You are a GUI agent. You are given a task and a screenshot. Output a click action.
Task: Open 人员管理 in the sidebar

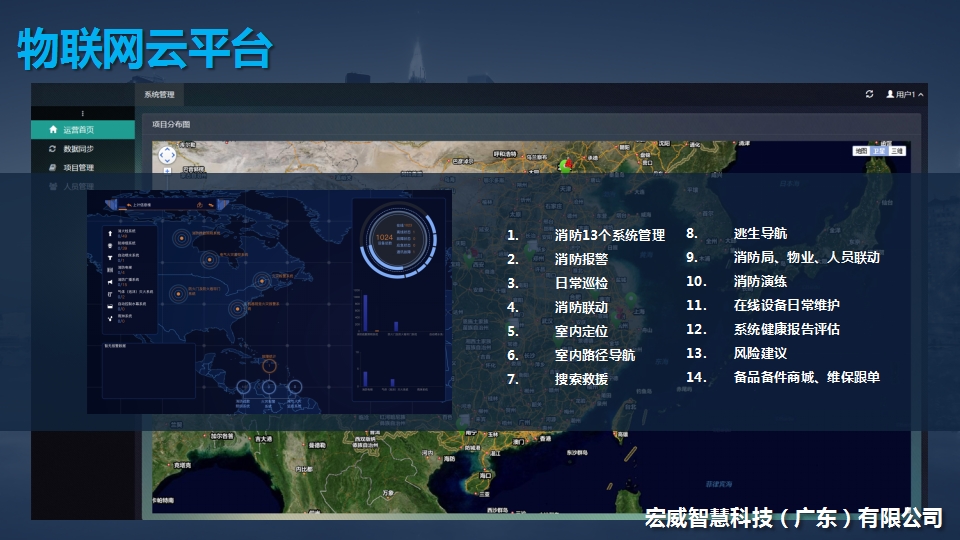[83, 186]
